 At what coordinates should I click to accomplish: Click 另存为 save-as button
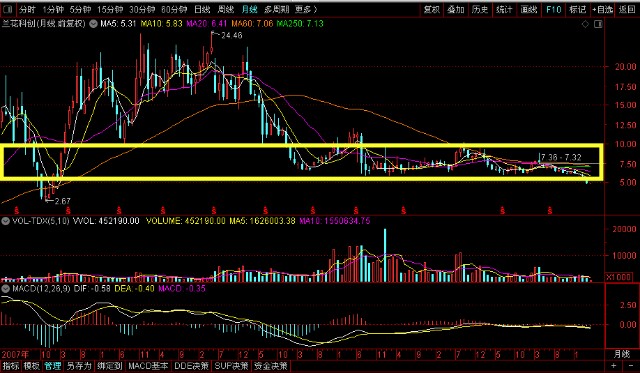coord(79,366)
